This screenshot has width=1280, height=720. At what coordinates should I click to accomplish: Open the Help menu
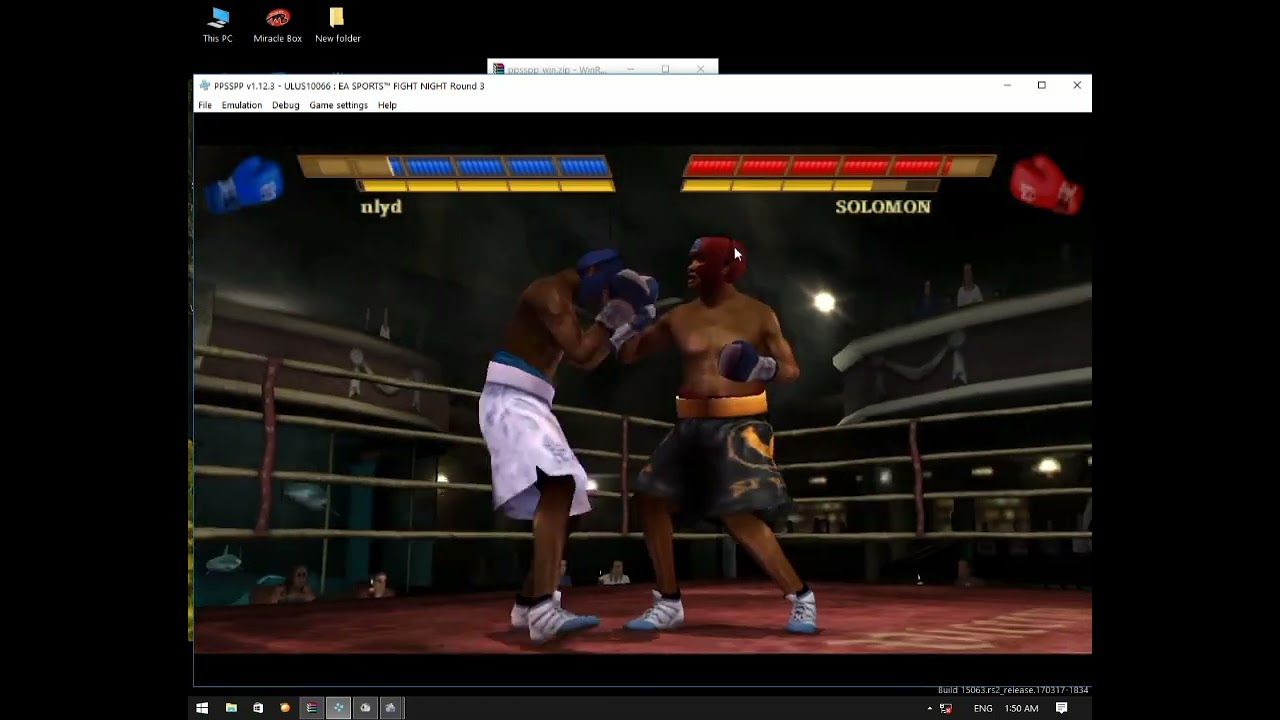pos(387,105)
